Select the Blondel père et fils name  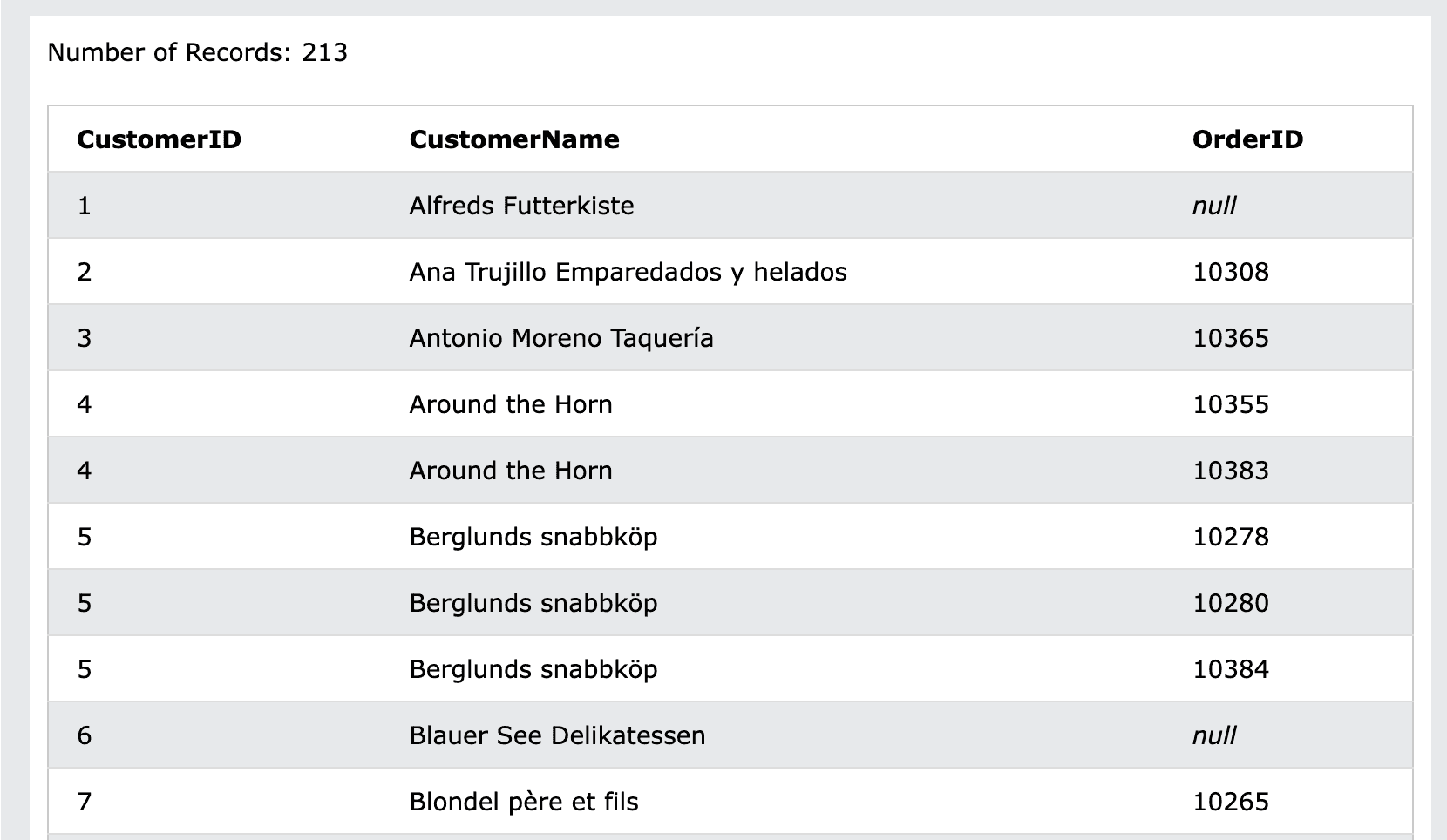point(524,802)
